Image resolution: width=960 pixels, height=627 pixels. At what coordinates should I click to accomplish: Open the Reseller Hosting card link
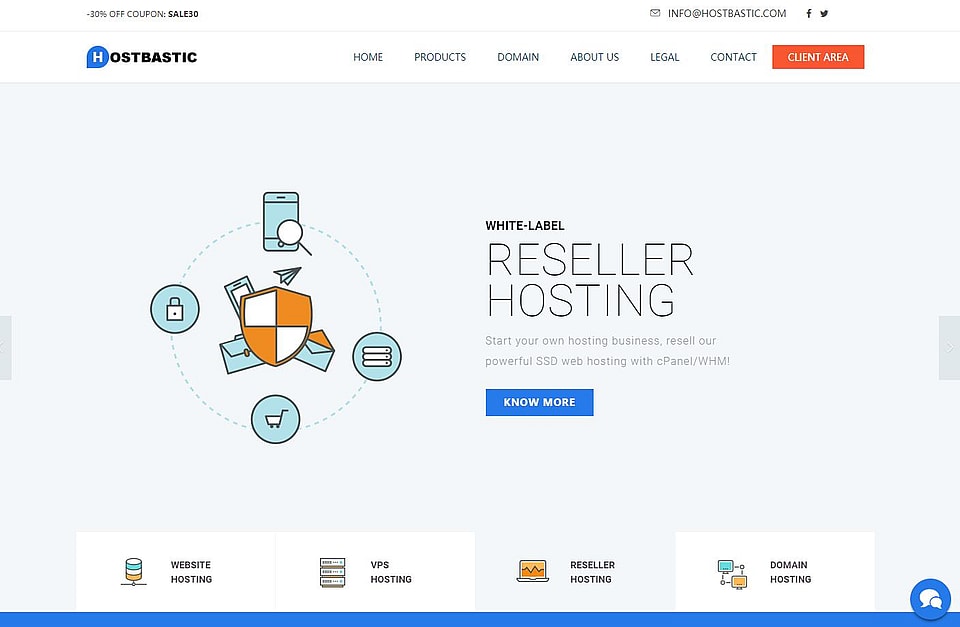click(x=592, y=572)
